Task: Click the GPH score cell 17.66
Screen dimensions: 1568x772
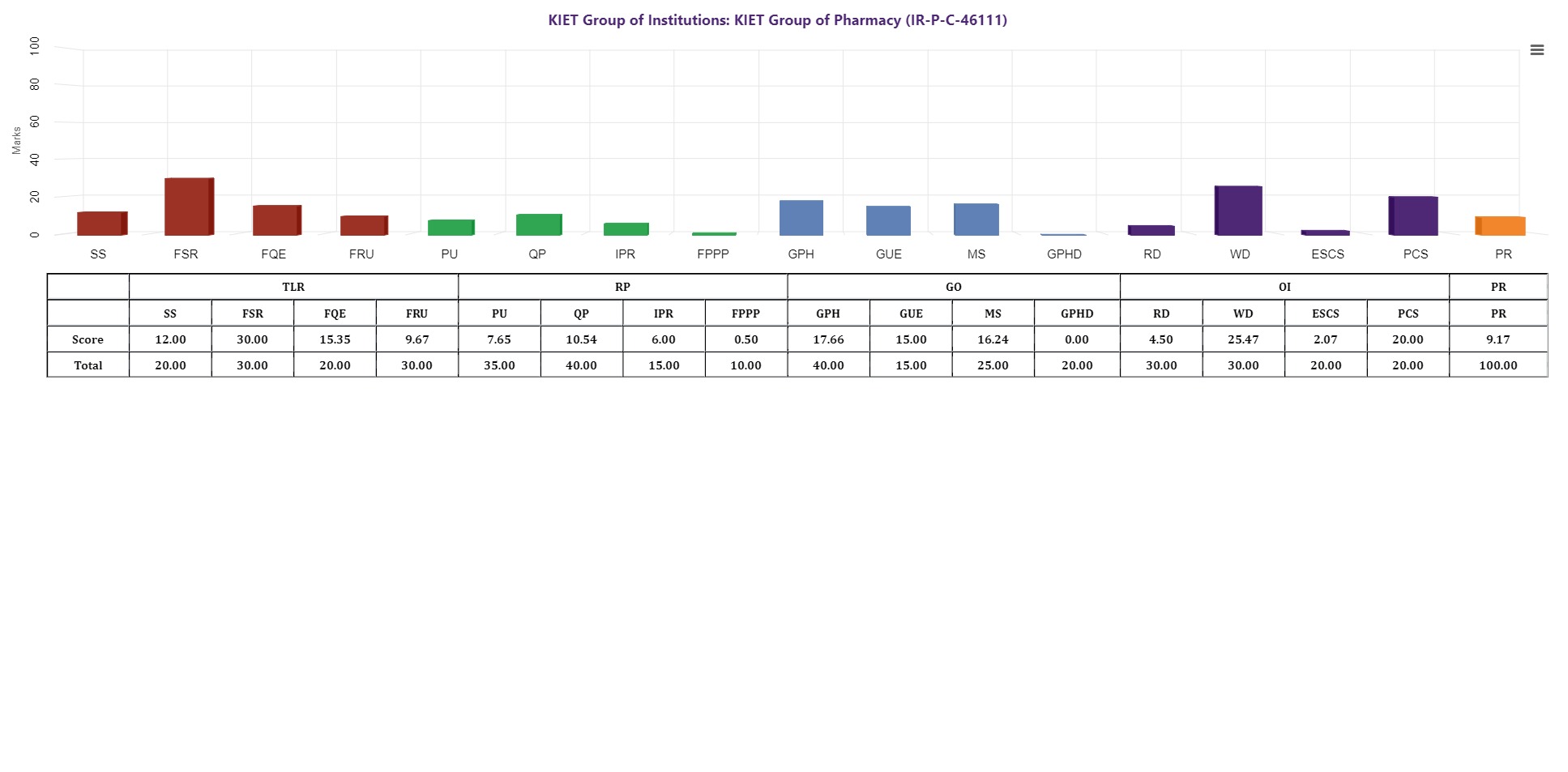Action: [828, 339]
